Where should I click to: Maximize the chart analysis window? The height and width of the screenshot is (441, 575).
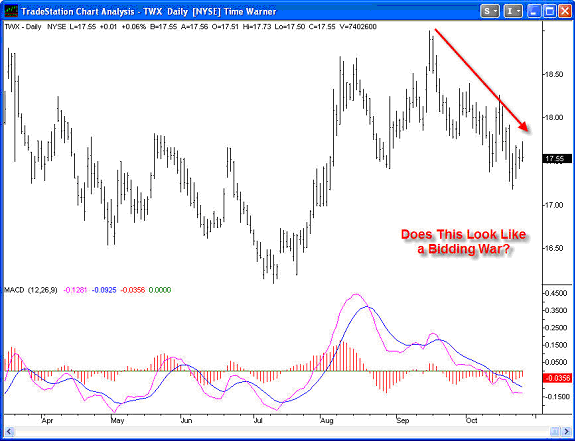coord(550,11)
